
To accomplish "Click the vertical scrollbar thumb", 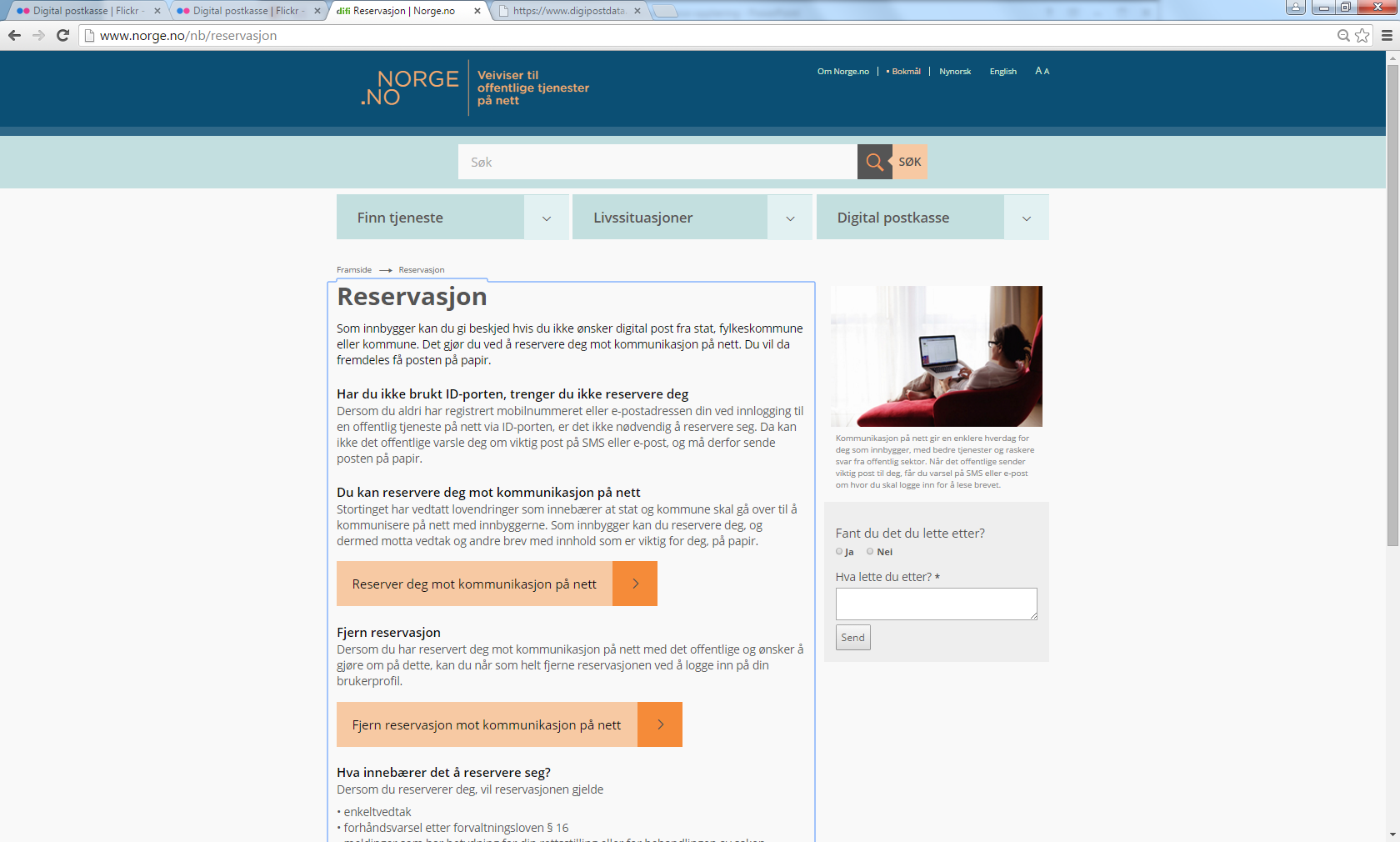I will [x=1392, y=304].
